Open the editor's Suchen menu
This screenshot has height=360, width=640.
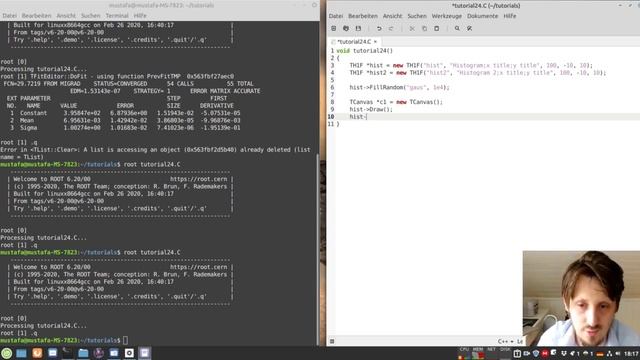417,16
